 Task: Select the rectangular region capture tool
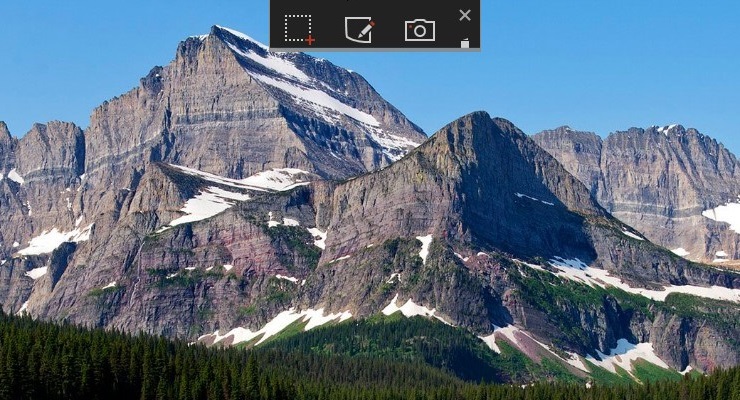coord(299,29)
